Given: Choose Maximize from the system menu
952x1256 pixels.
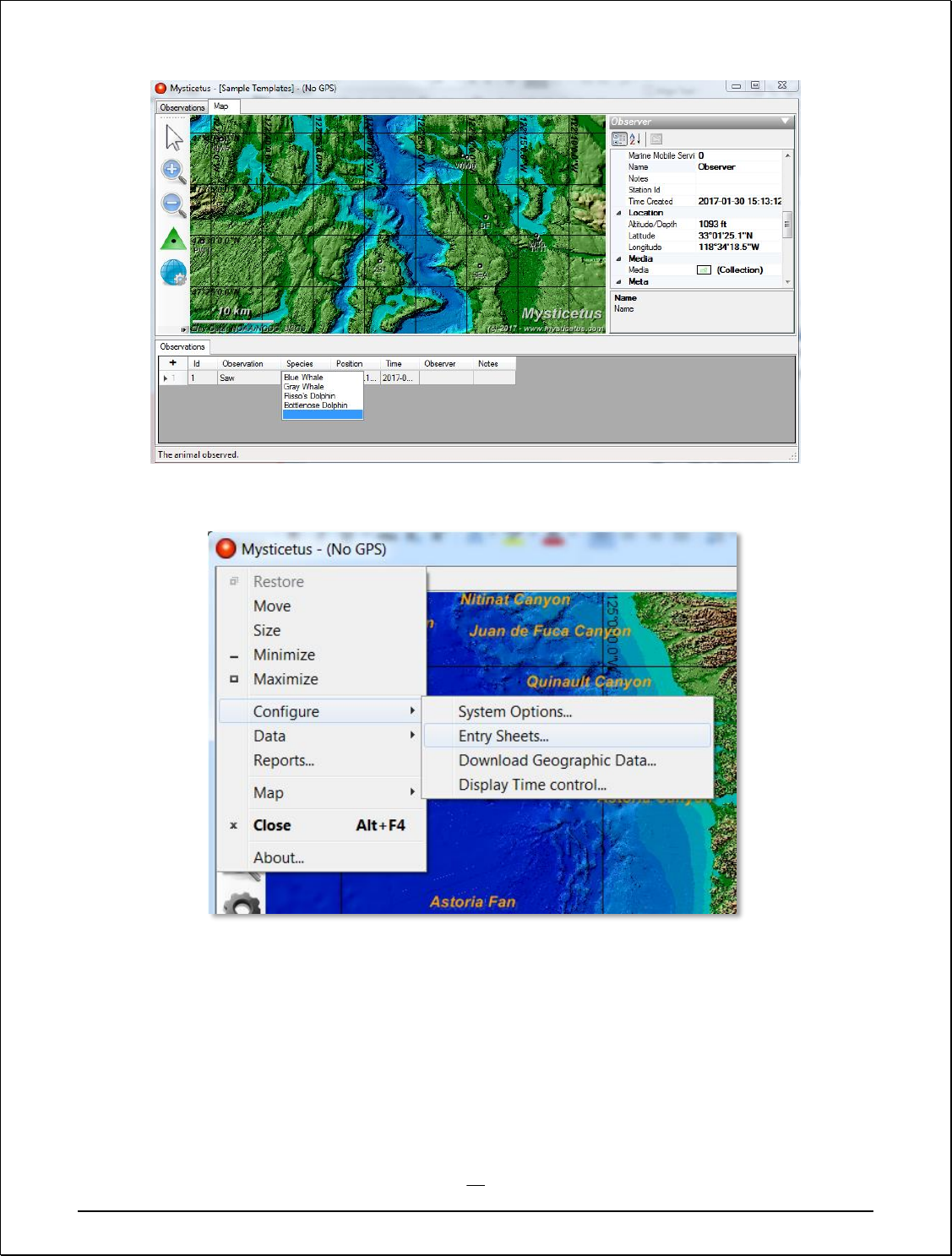Looking at the screenshot, I should [321, 679].
